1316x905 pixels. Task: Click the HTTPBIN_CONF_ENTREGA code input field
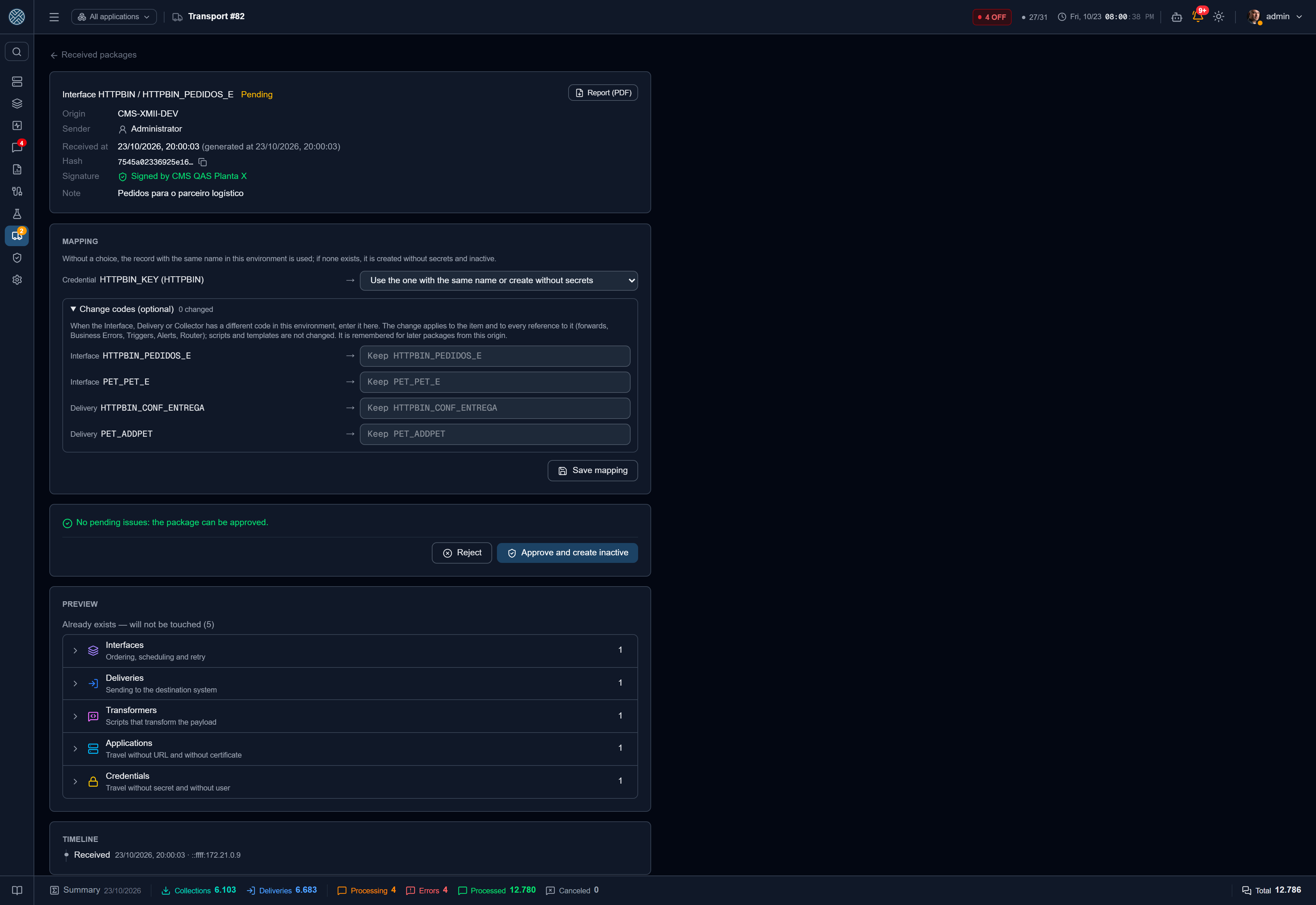[495, 408]
